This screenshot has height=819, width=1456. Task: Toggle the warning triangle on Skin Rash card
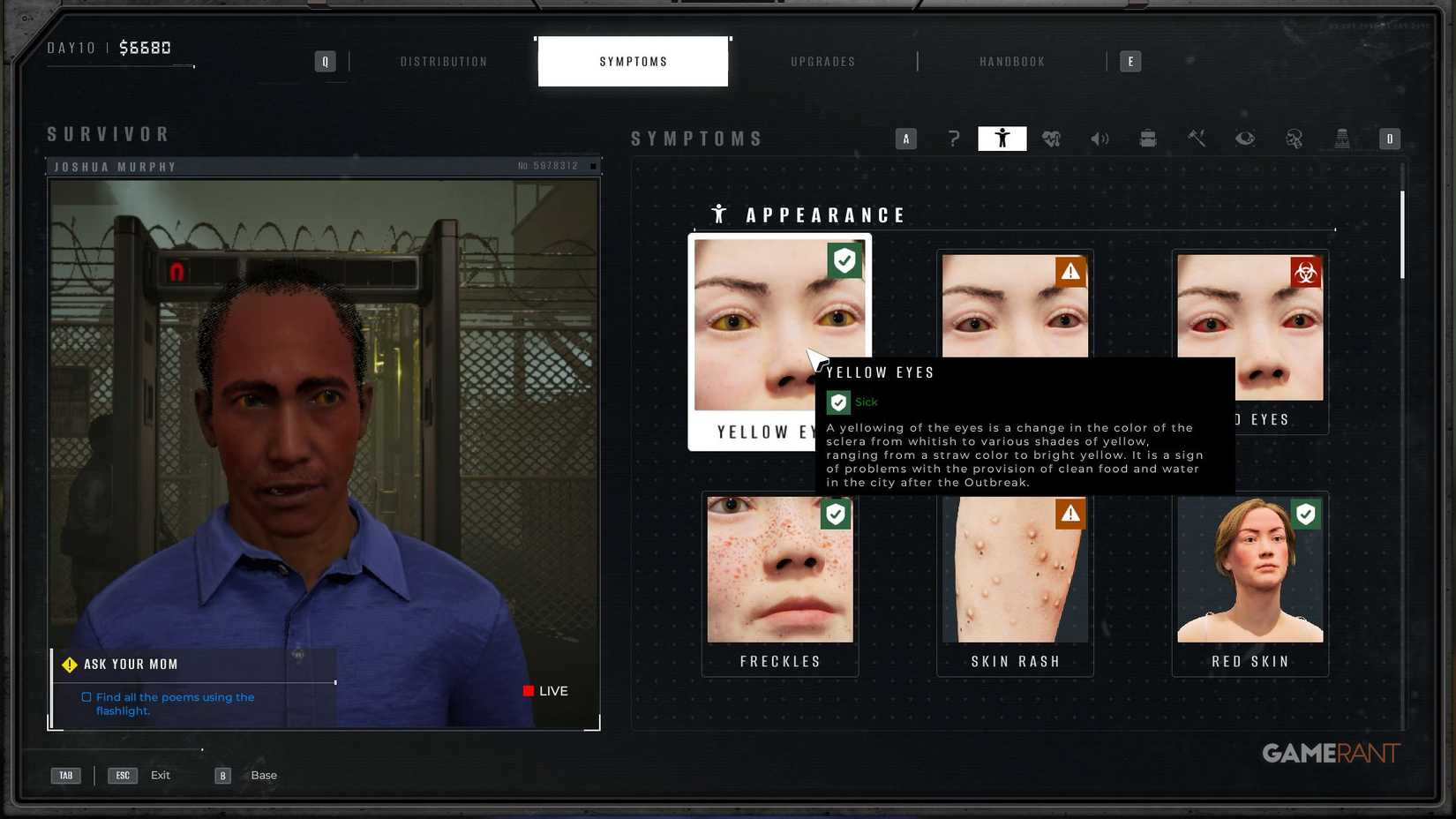pos(1069,514)
